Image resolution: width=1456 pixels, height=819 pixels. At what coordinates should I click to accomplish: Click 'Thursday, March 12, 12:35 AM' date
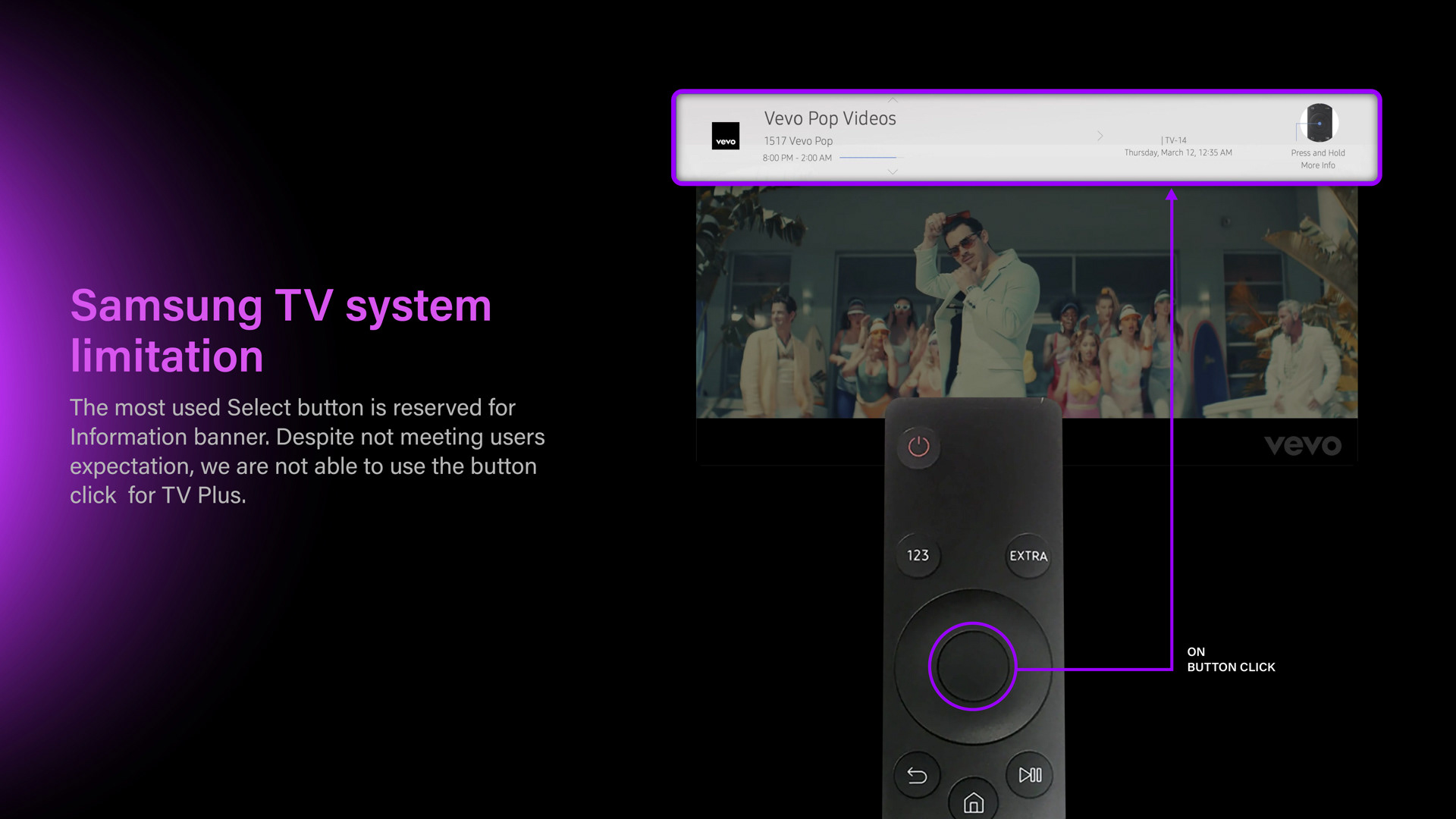coord(1178,152)
